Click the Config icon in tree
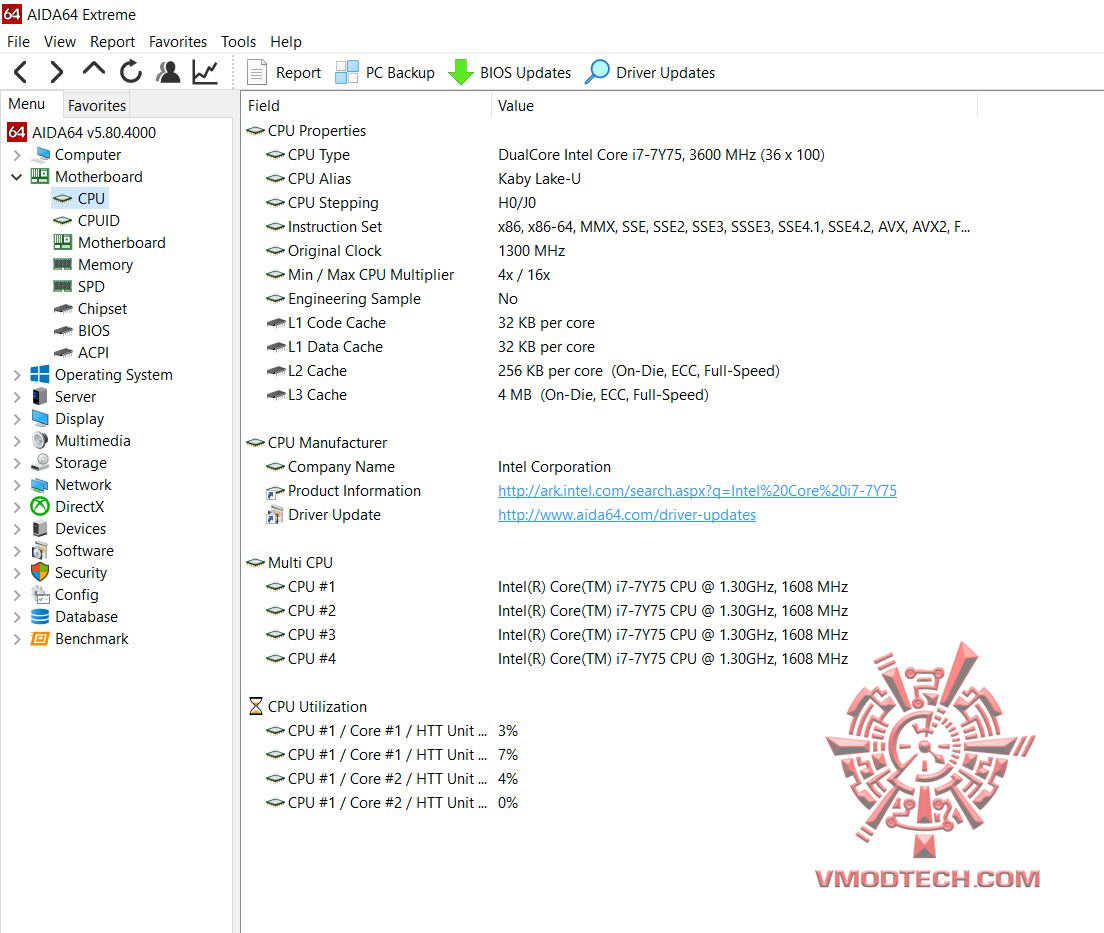Viewport: 1104px width, 933px height. 40,594
